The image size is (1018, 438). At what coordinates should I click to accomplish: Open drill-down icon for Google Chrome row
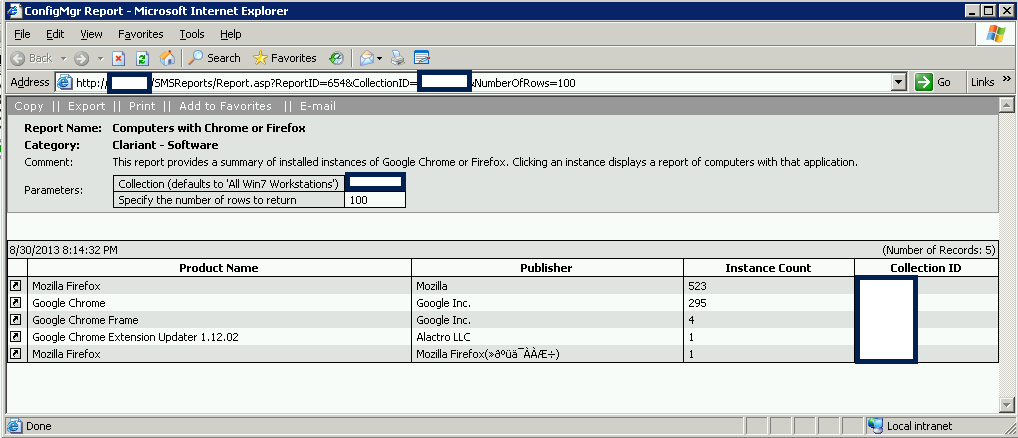click(x=17, y=302)
